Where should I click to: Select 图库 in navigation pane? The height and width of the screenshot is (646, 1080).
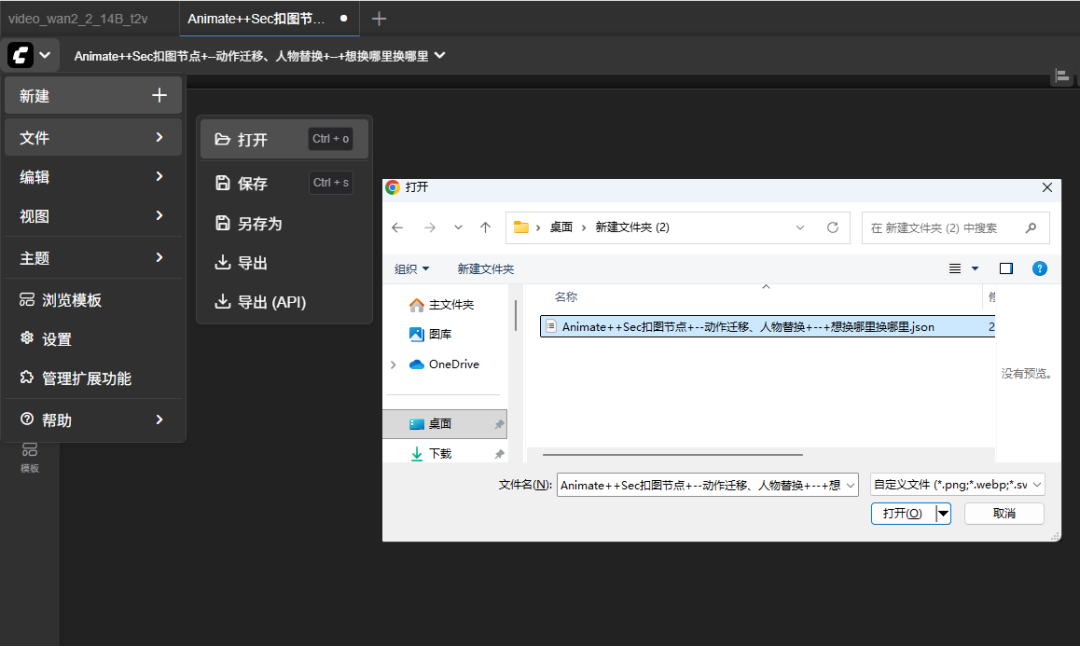[431, 334]
